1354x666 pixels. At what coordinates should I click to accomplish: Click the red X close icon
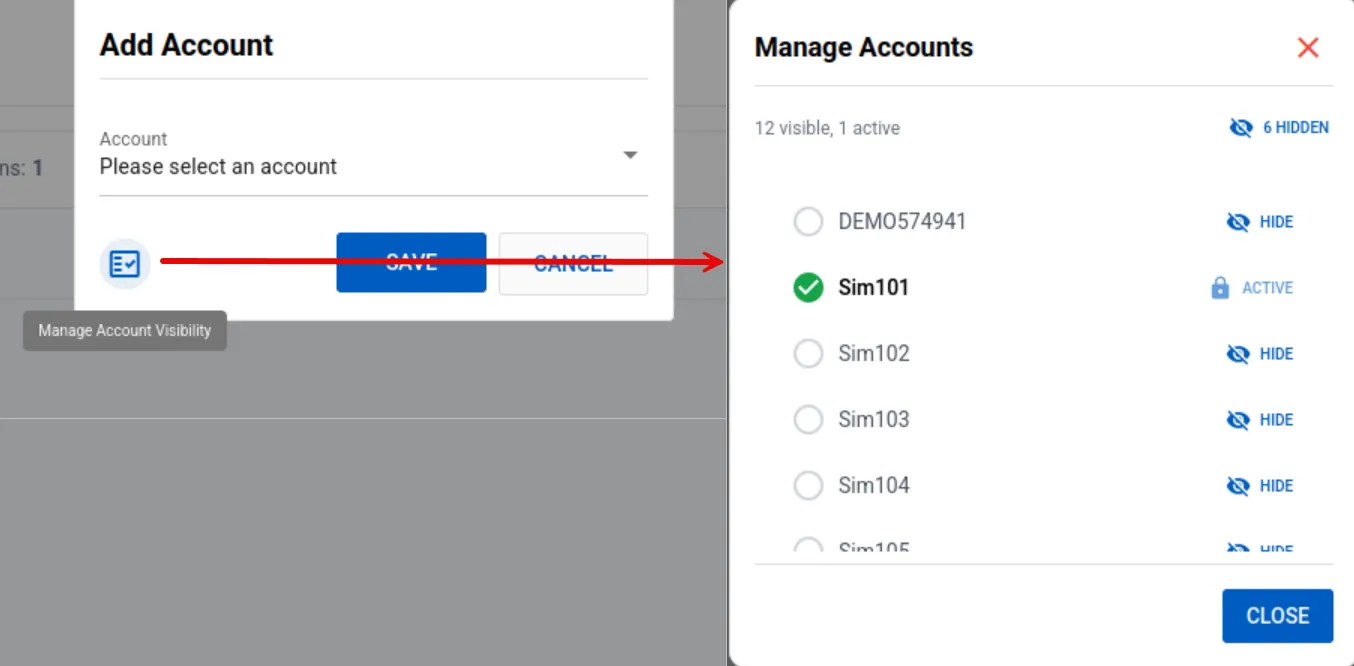1307,47
